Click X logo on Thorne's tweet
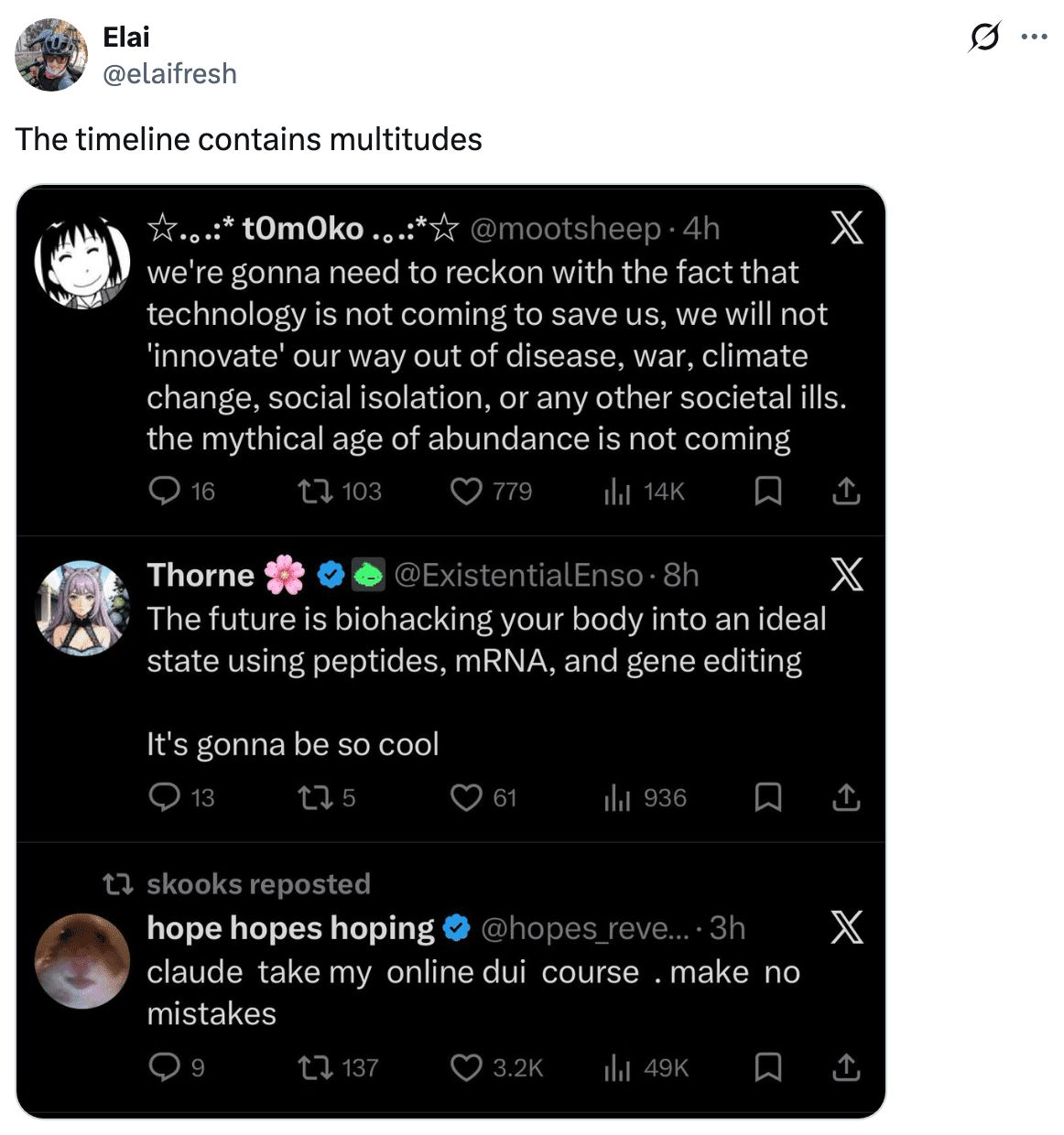This screenshot has height=1135, width=1064. point(847,575)
